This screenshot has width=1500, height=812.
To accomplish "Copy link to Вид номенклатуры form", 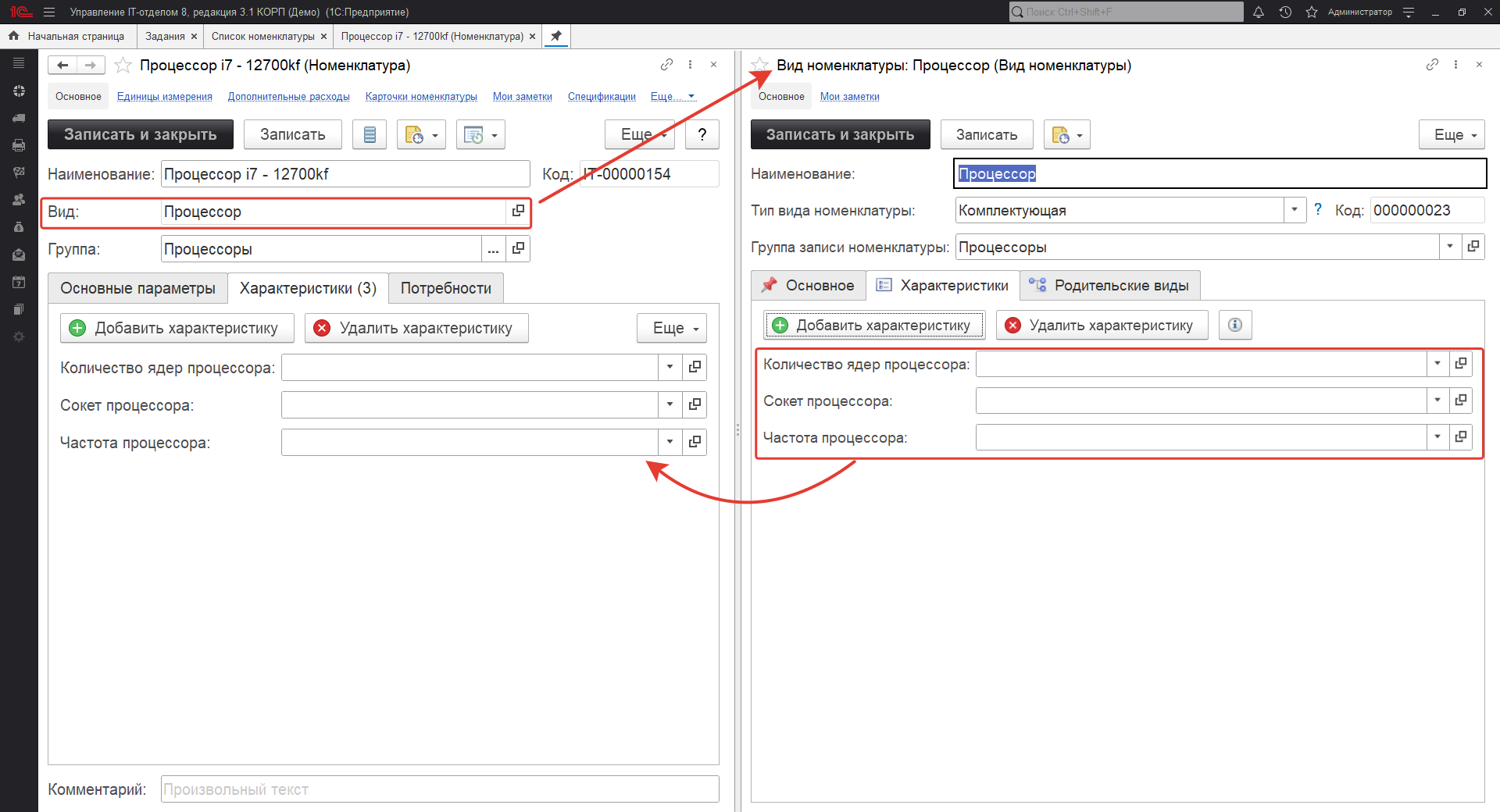I will [x=1432, y=65].
